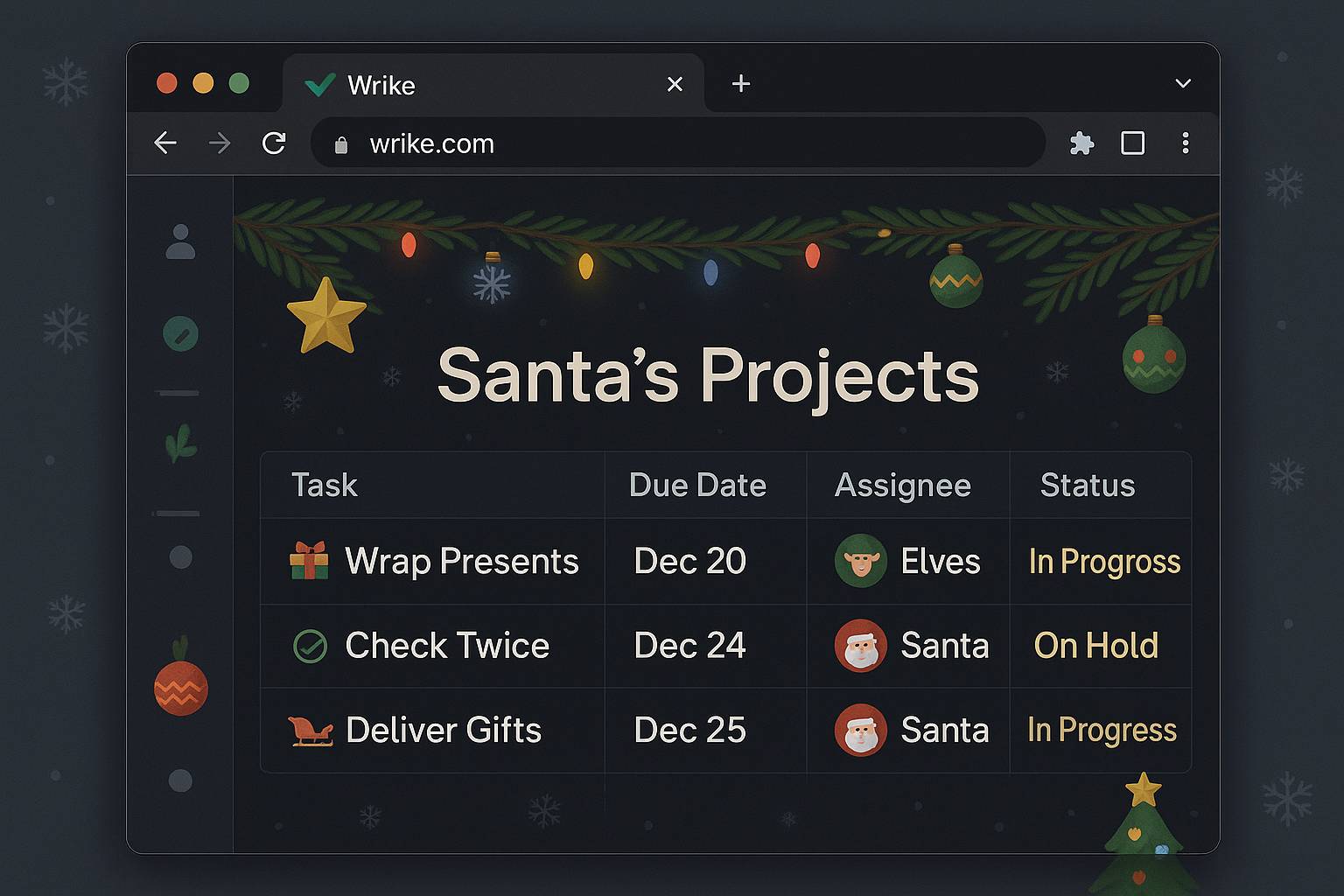Open the Deliver Gifts task

coord(444,730)
